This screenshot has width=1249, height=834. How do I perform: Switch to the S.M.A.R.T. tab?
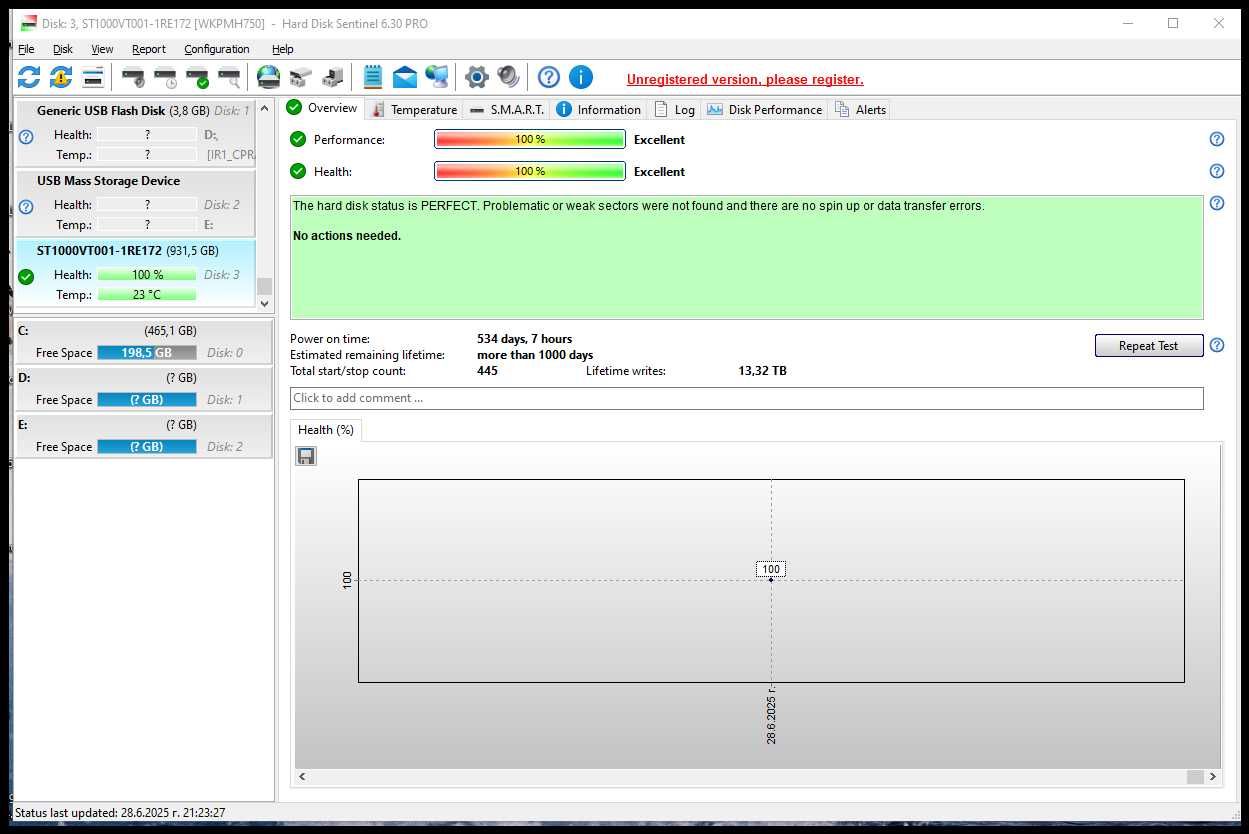coord(507,110)
